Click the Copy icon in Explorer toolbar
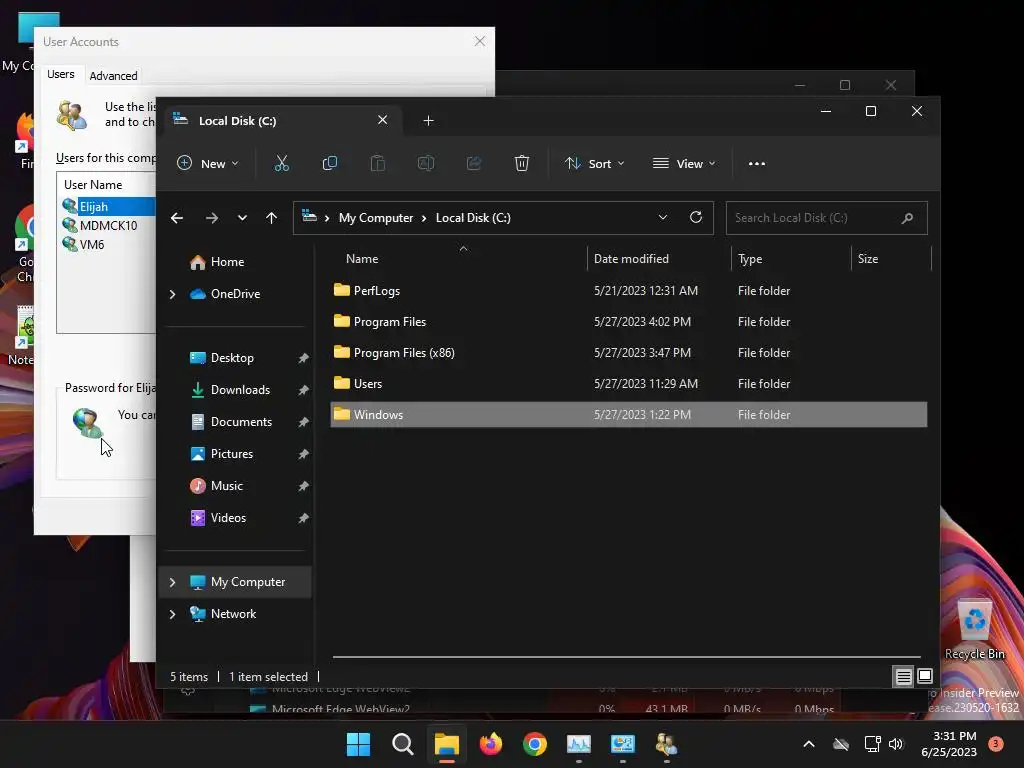Screen dimensions: 1024x768 pos(330,163)
